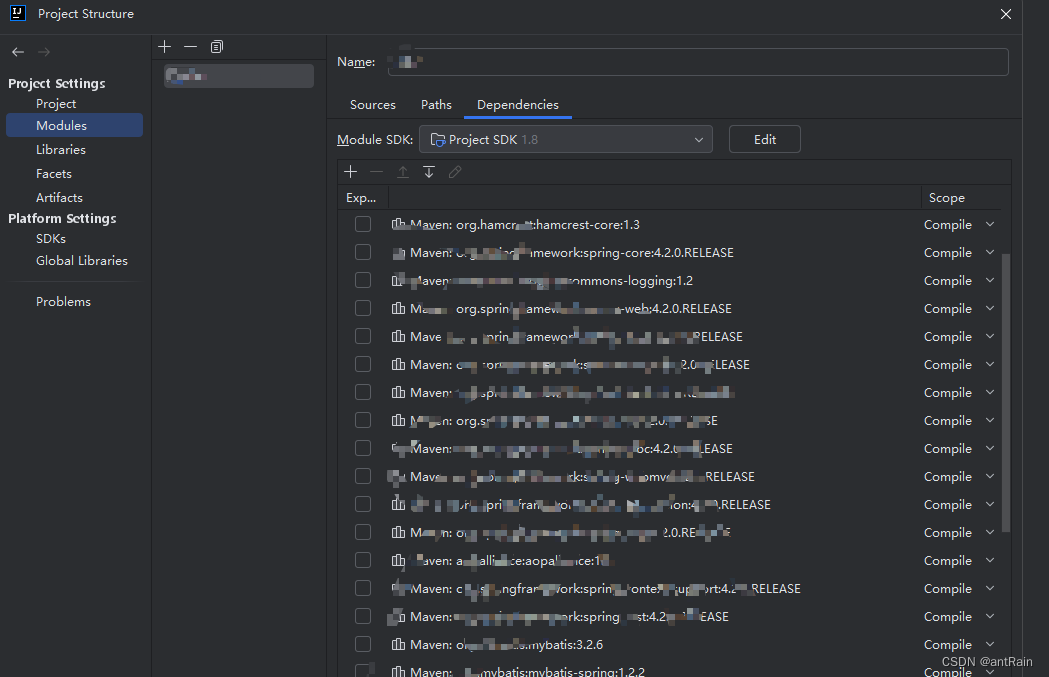Tick the export checkbox for commons-logging:1.2

(363, 280)
